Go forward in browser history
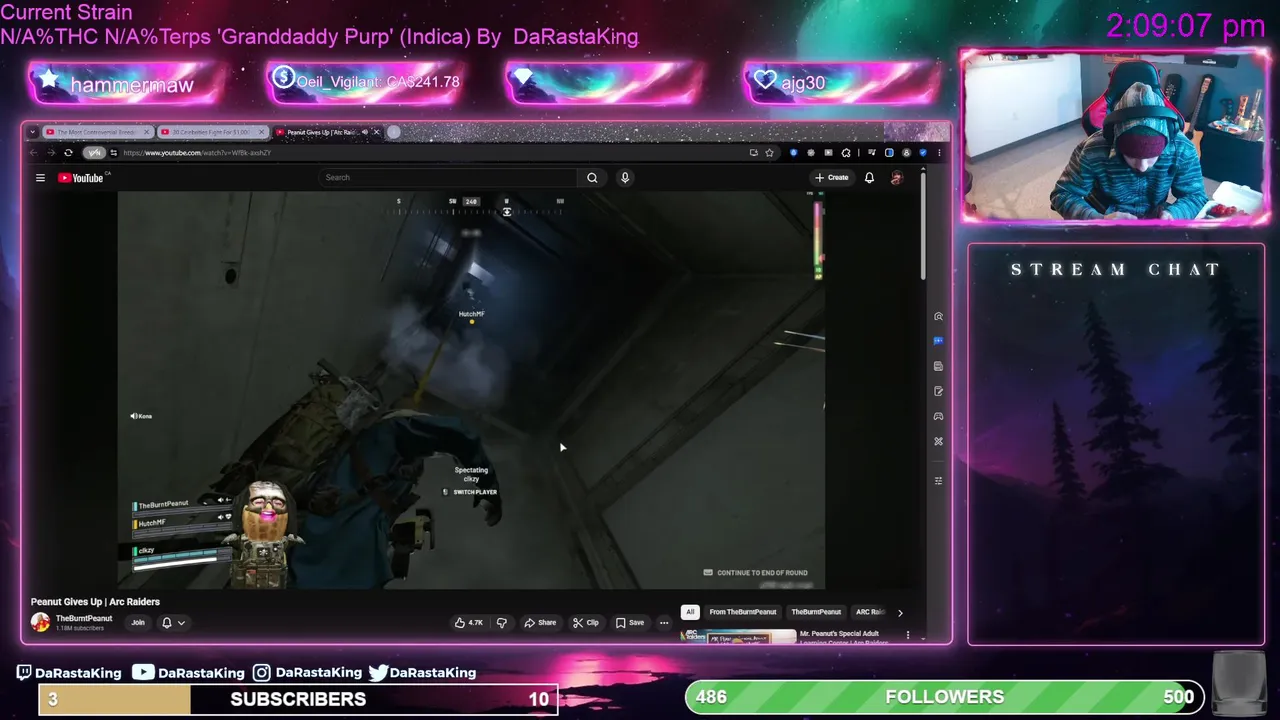1280x720 pixels. 50,153
